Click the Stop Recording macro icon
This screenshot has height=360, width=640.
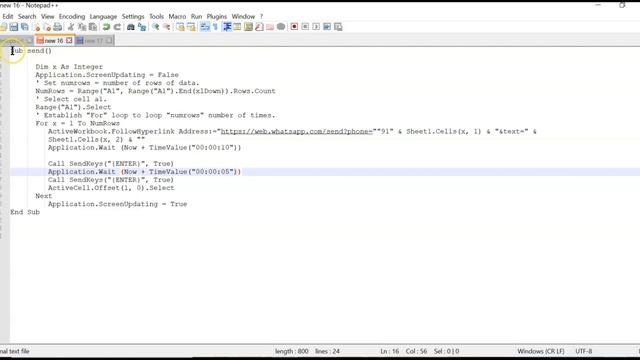click(305, 27)
